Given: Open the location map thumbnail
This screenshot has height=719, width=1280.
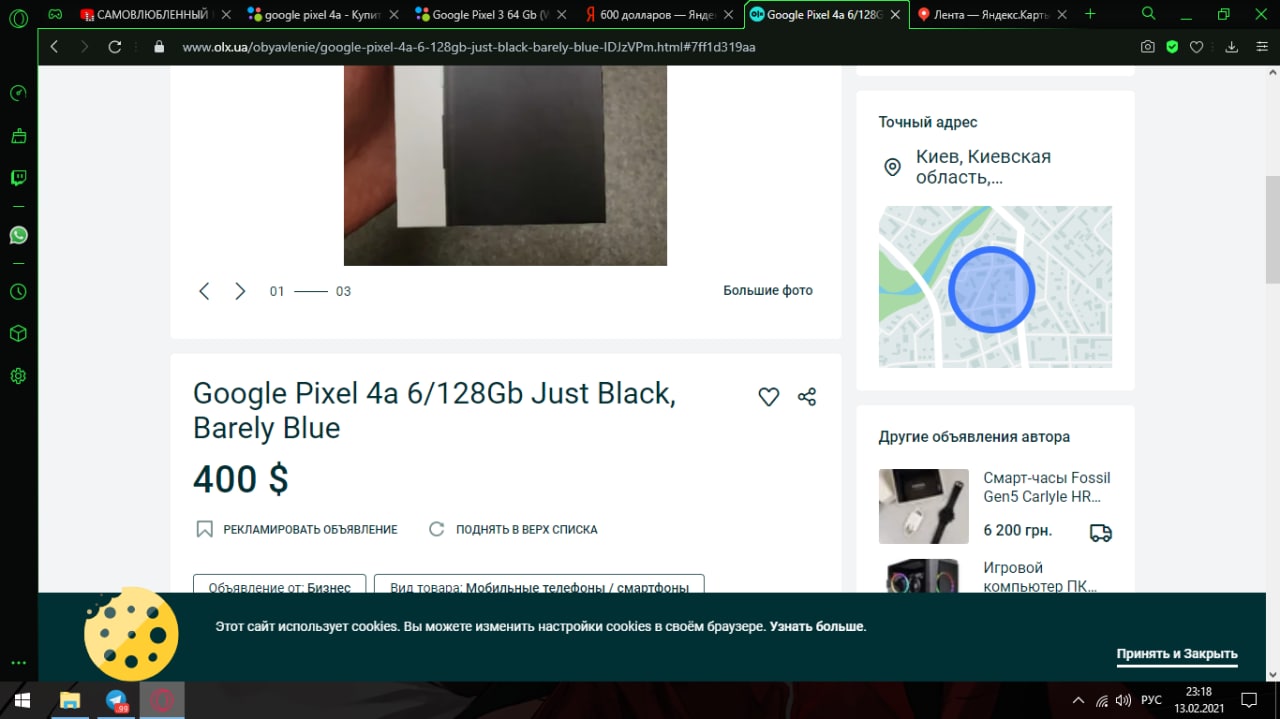Looking at the screenshot, I should coord(995,287).
